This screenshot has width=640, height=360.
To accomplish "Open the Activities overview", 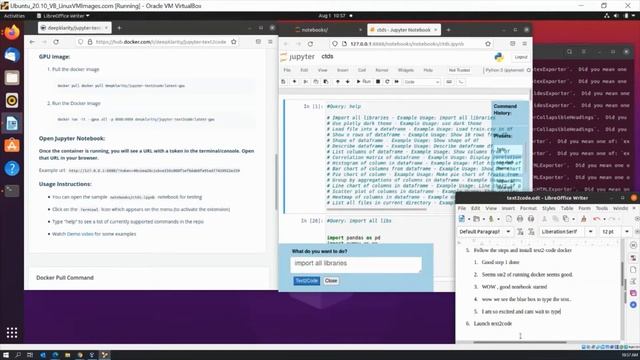I will click(14, 16).
